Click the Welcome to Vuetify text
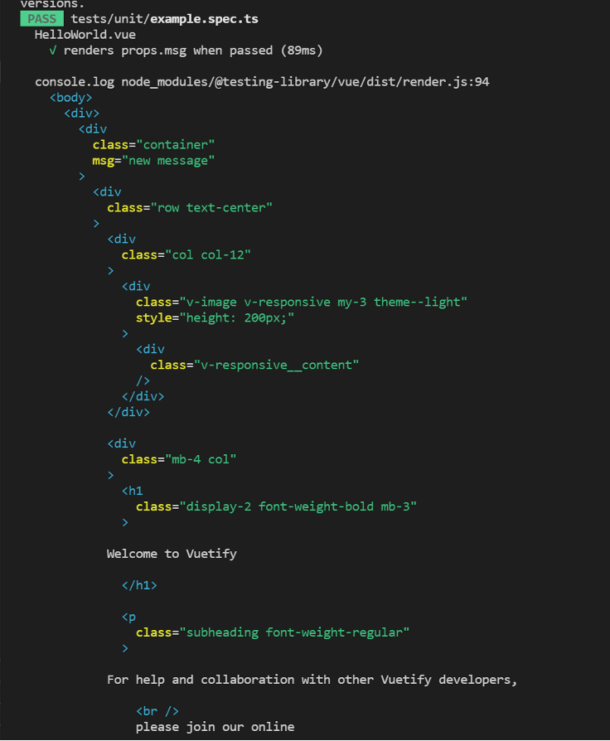 click(172, 554)
